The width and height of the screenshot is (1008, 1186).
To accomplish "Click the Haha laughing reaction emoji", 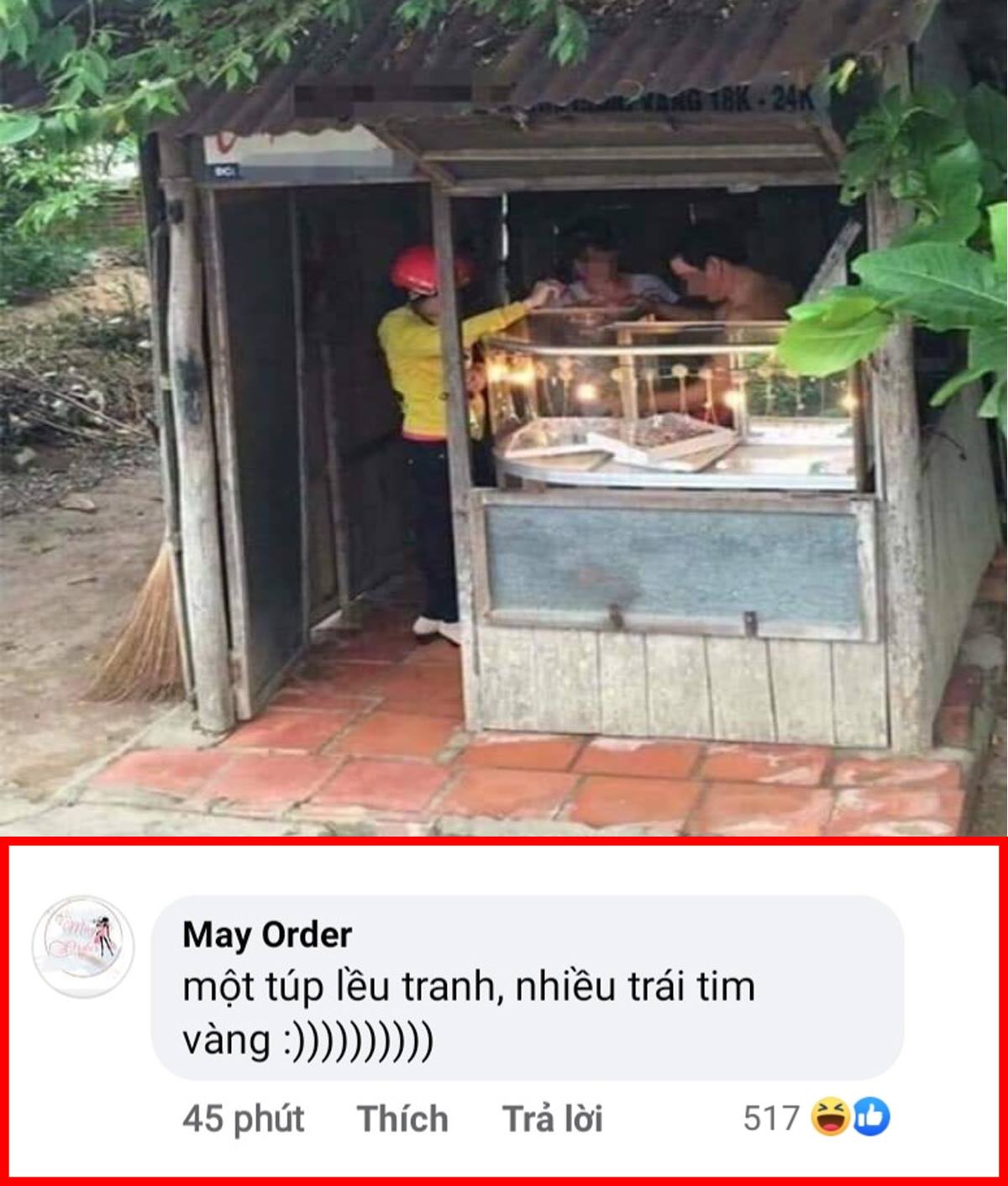I will [x=831, y=1118].
